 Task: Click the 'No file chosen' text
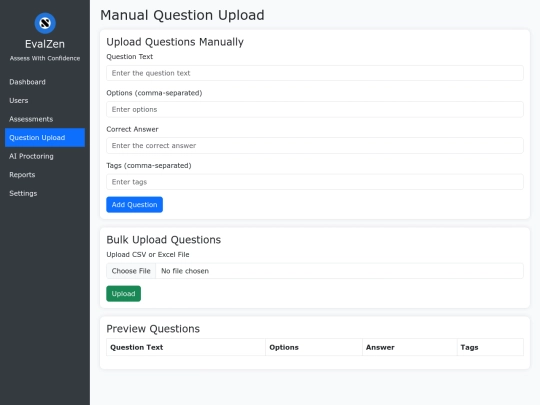[185, 271]
